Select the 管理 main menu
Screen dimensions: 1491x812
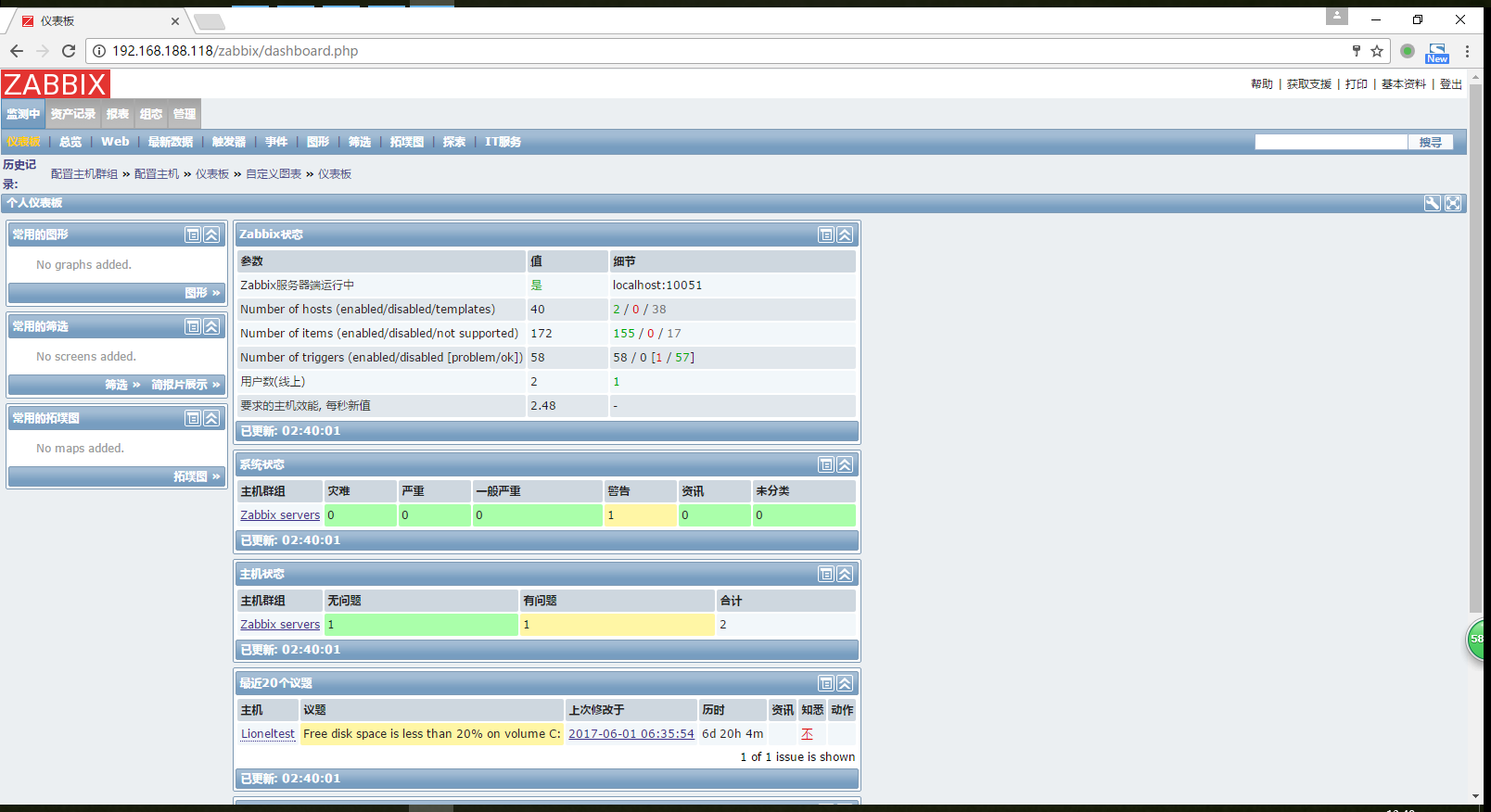(185, 114)
